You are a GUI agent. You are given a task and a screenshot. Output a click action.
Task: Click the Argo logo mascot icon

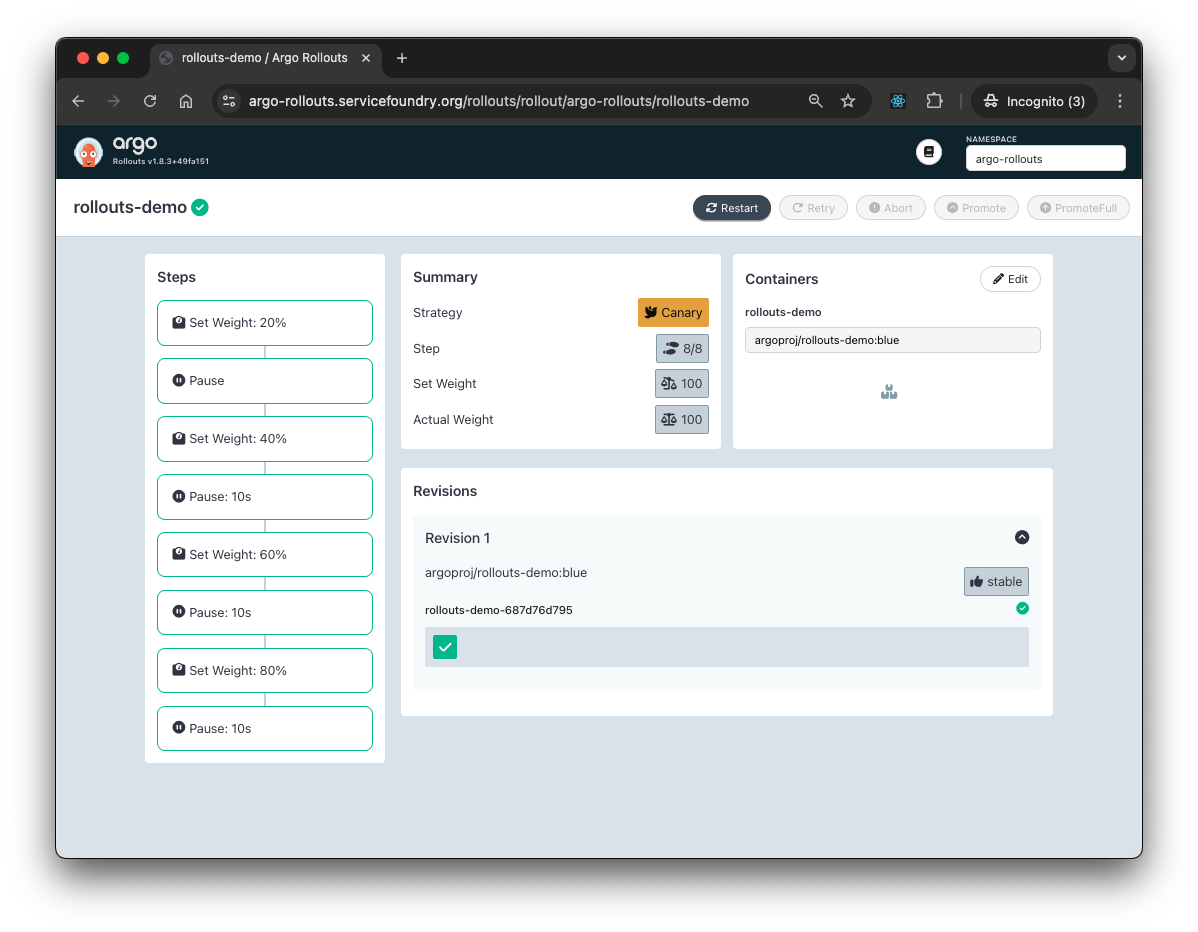tap(89, 152)
